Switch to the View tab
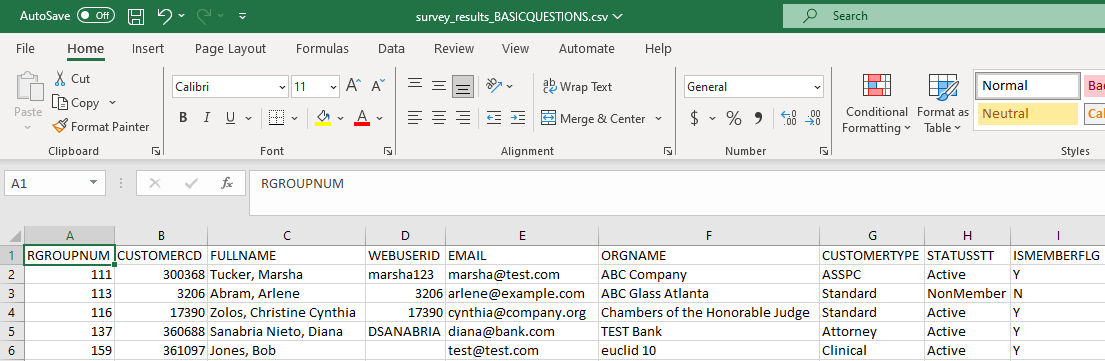The height and width of the screenshot is (361, 1105). (515, 49)
